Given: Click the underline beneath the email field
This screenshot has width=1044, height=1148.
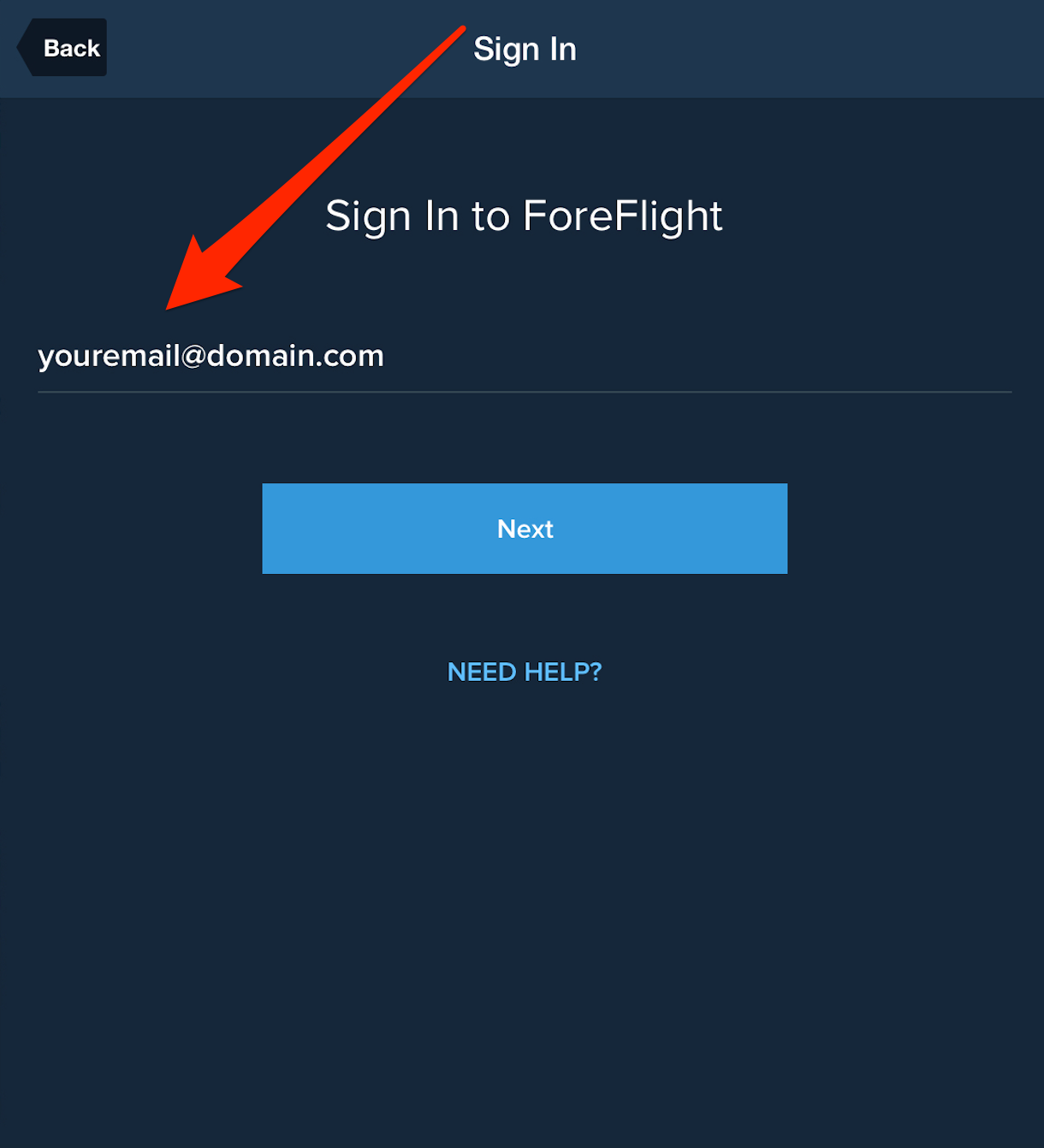Looking at the screenshot, I should pos(525,392).
